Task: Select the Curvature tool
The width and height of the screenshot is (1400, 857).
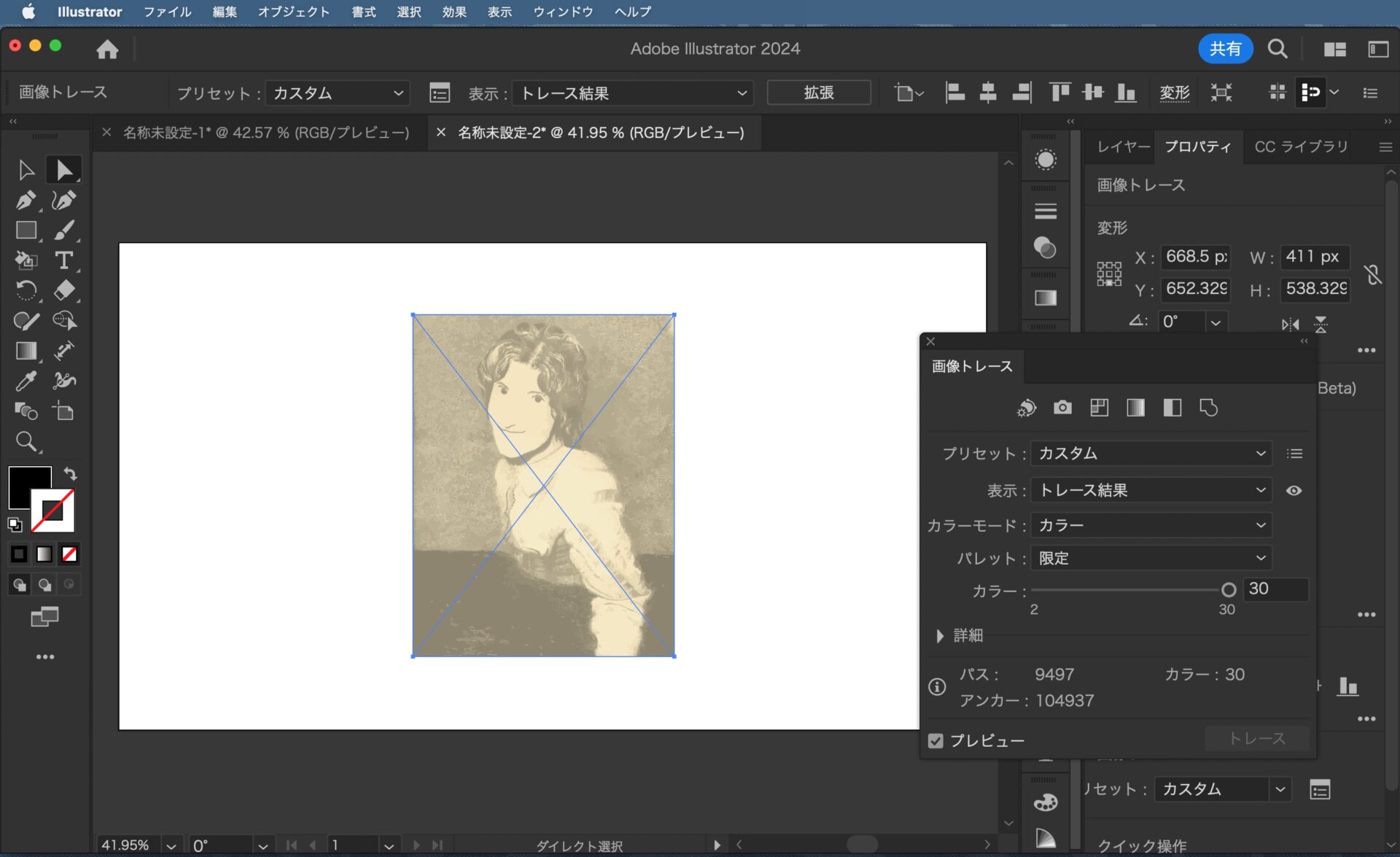Action: pyautogui.click(x=64, y=200)
